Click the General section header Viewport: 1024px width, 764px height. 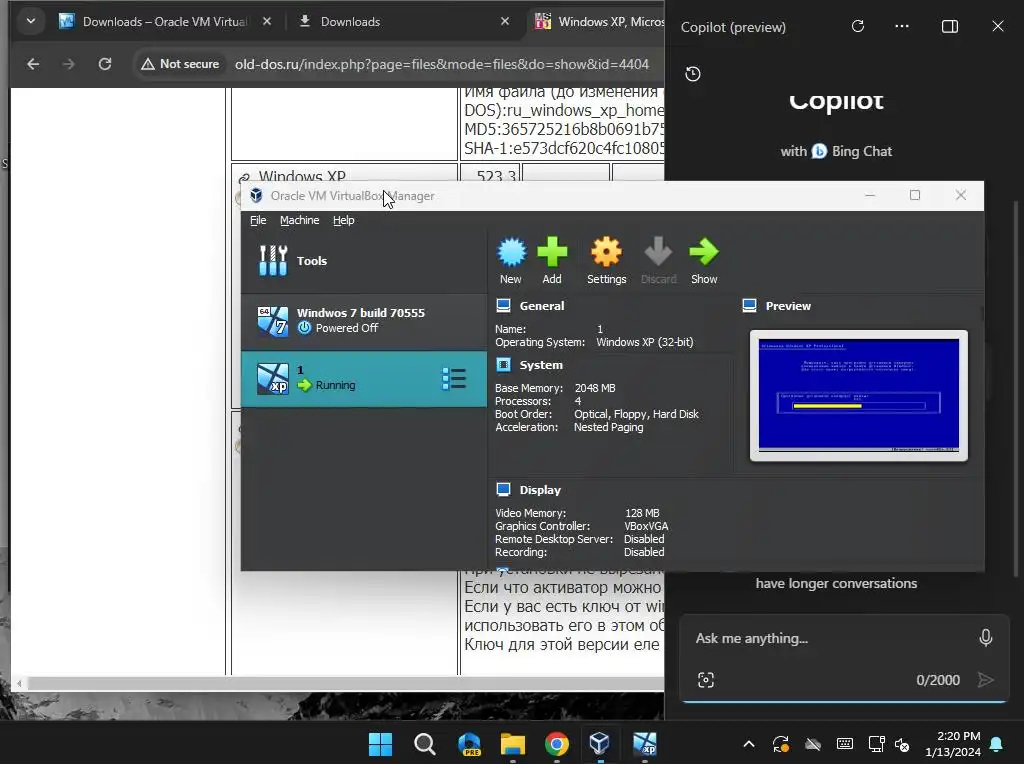(541, 306)
